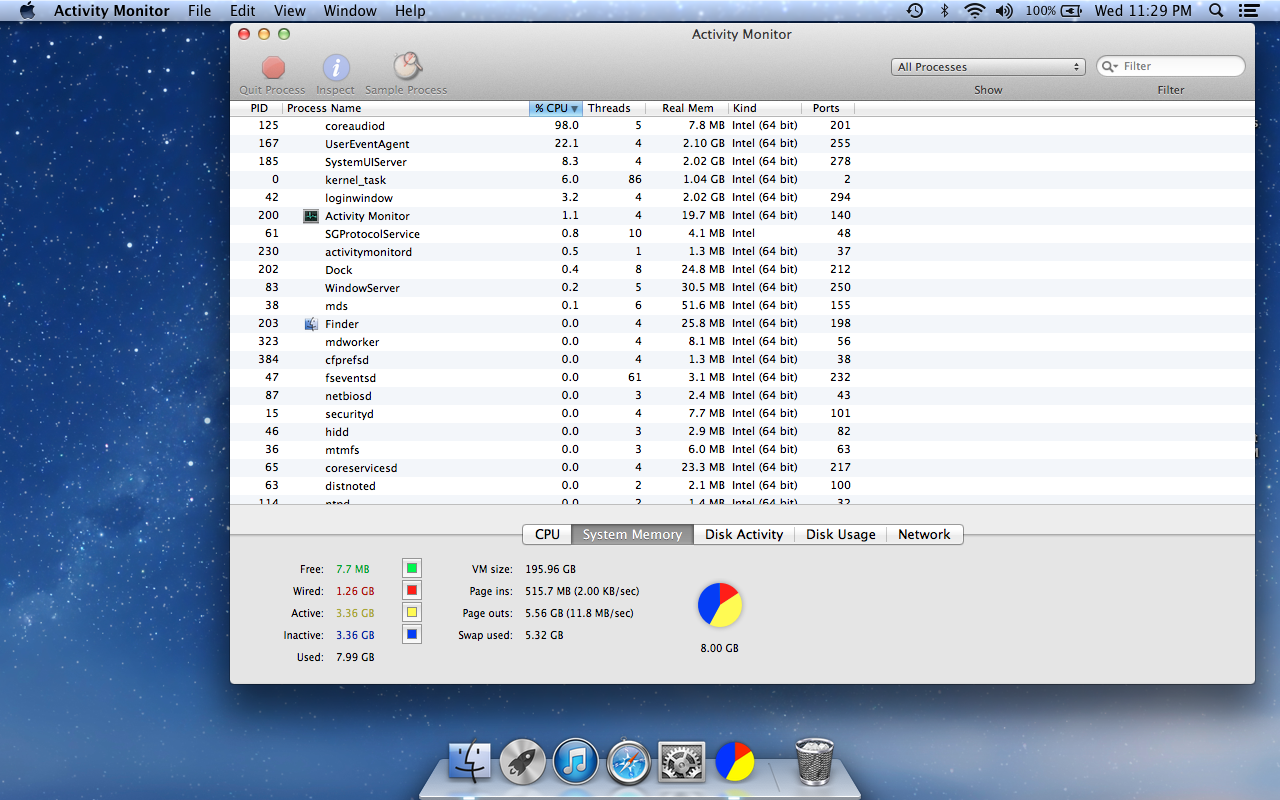Launch iTunes from the Dock

575,762
